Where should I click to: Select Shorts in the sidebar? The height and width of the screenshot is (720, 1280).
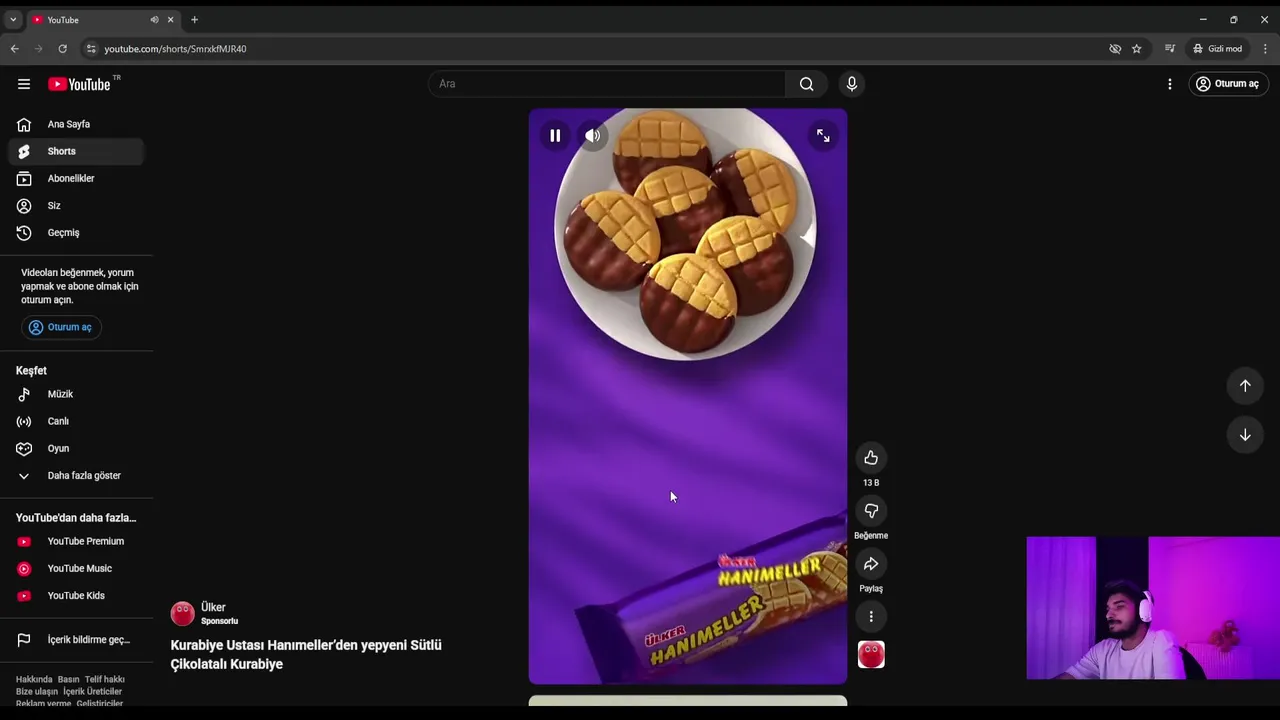pyautogui.click(x=76, y=151)
